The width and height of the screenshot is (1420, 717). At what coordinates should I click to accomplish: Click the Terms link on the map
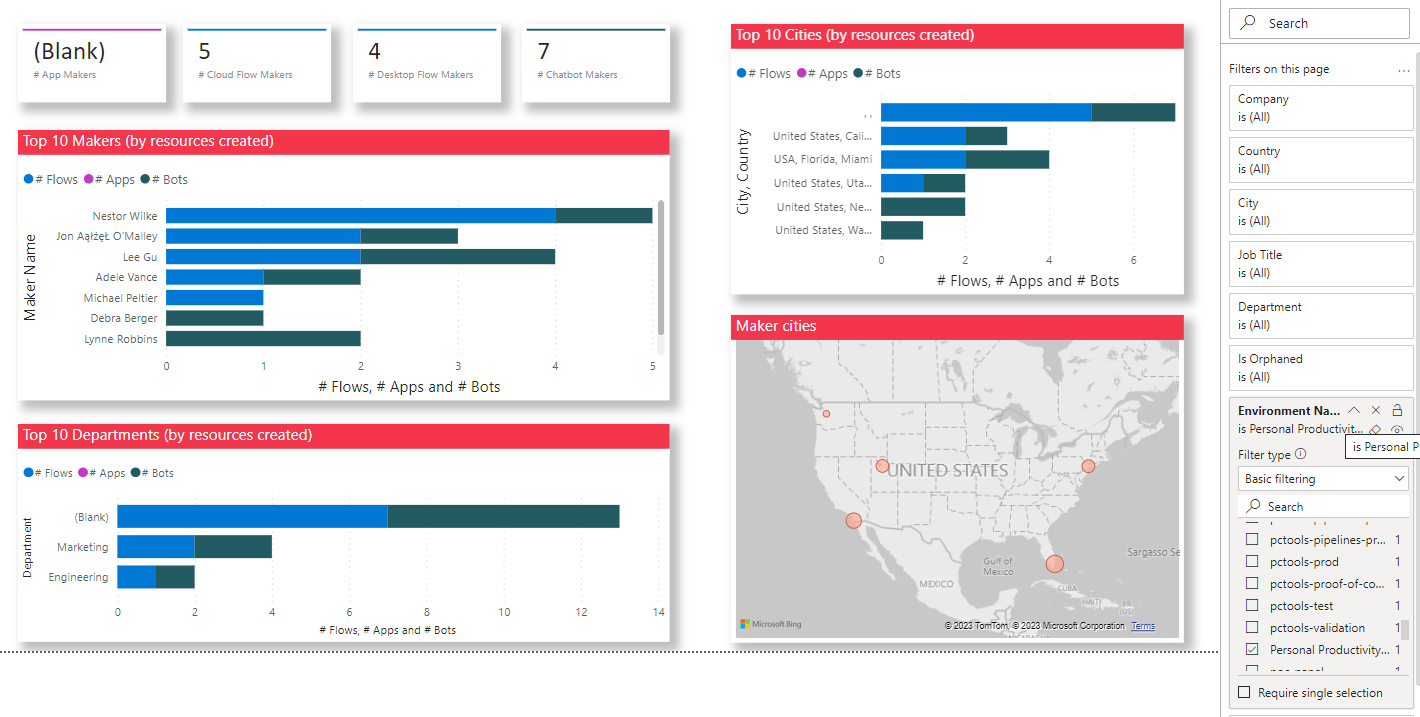[x=1143, y=625]
